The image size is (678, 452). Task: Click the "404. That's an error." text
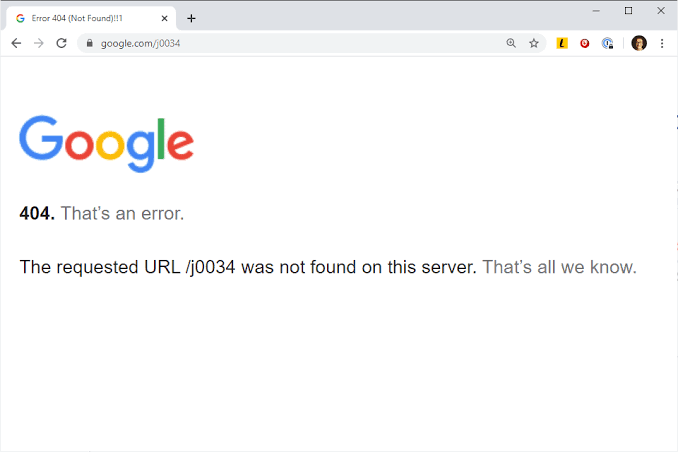[x=102, y=213]
